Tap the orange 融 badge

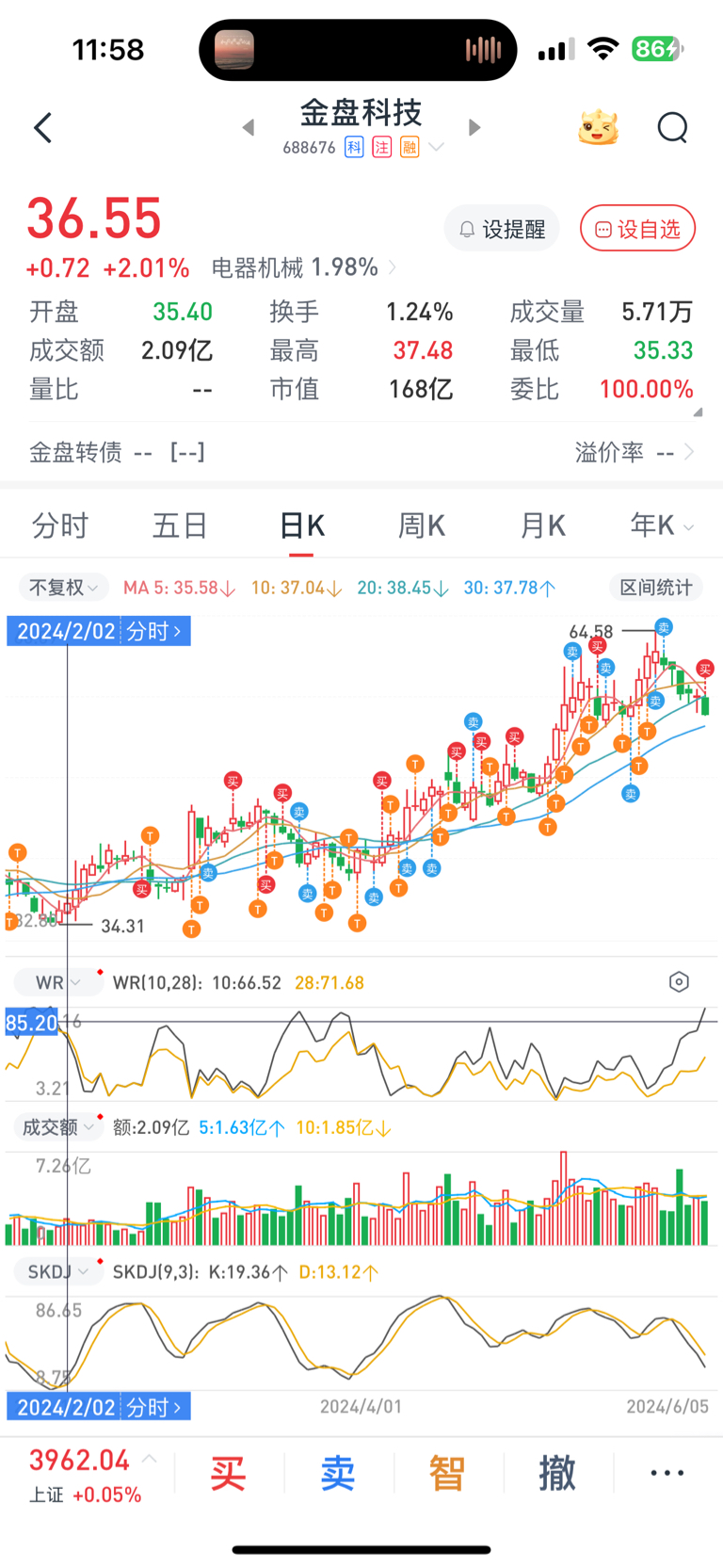[409, 147]
